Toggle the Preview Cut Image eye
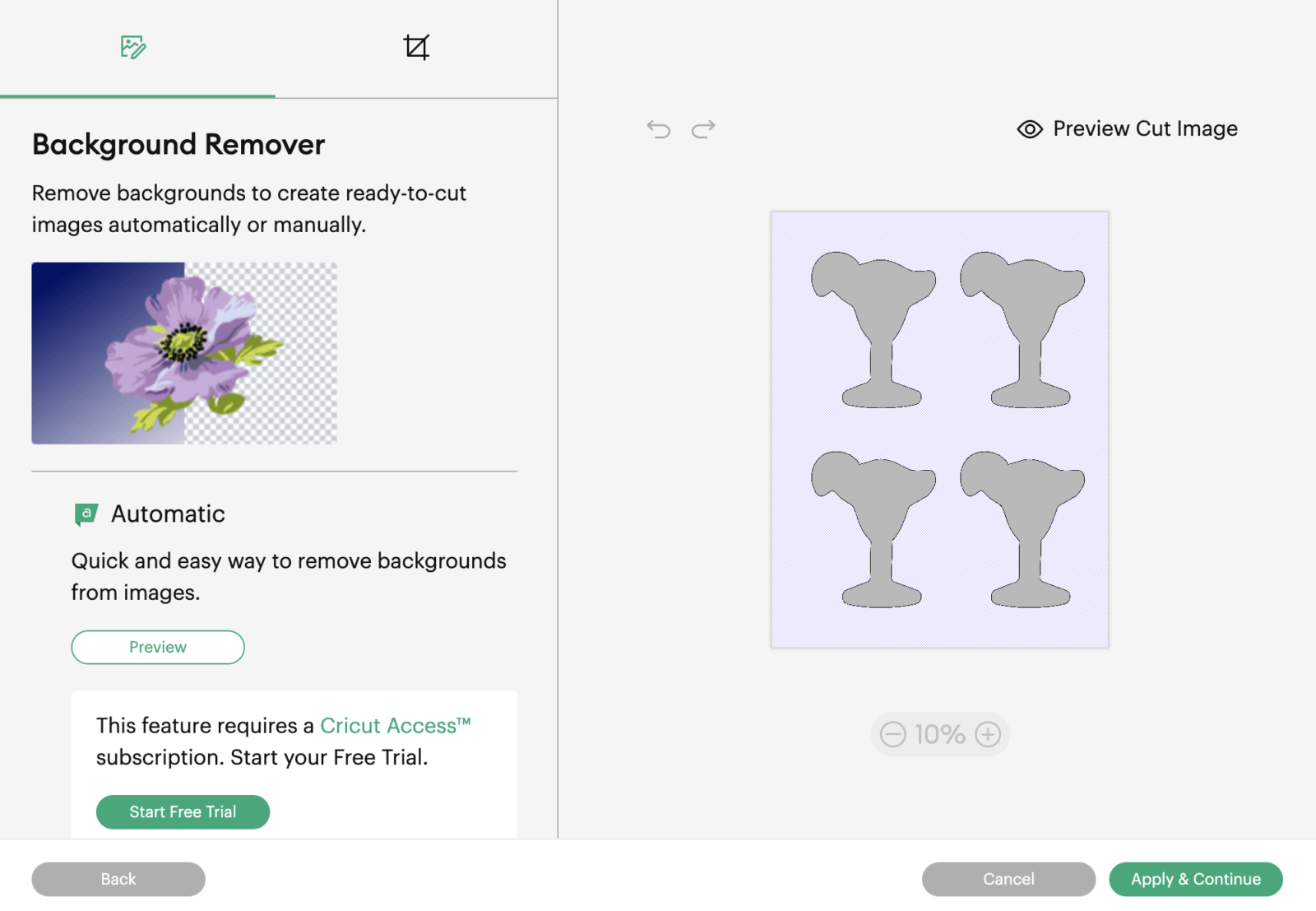 pos(1030,129)
